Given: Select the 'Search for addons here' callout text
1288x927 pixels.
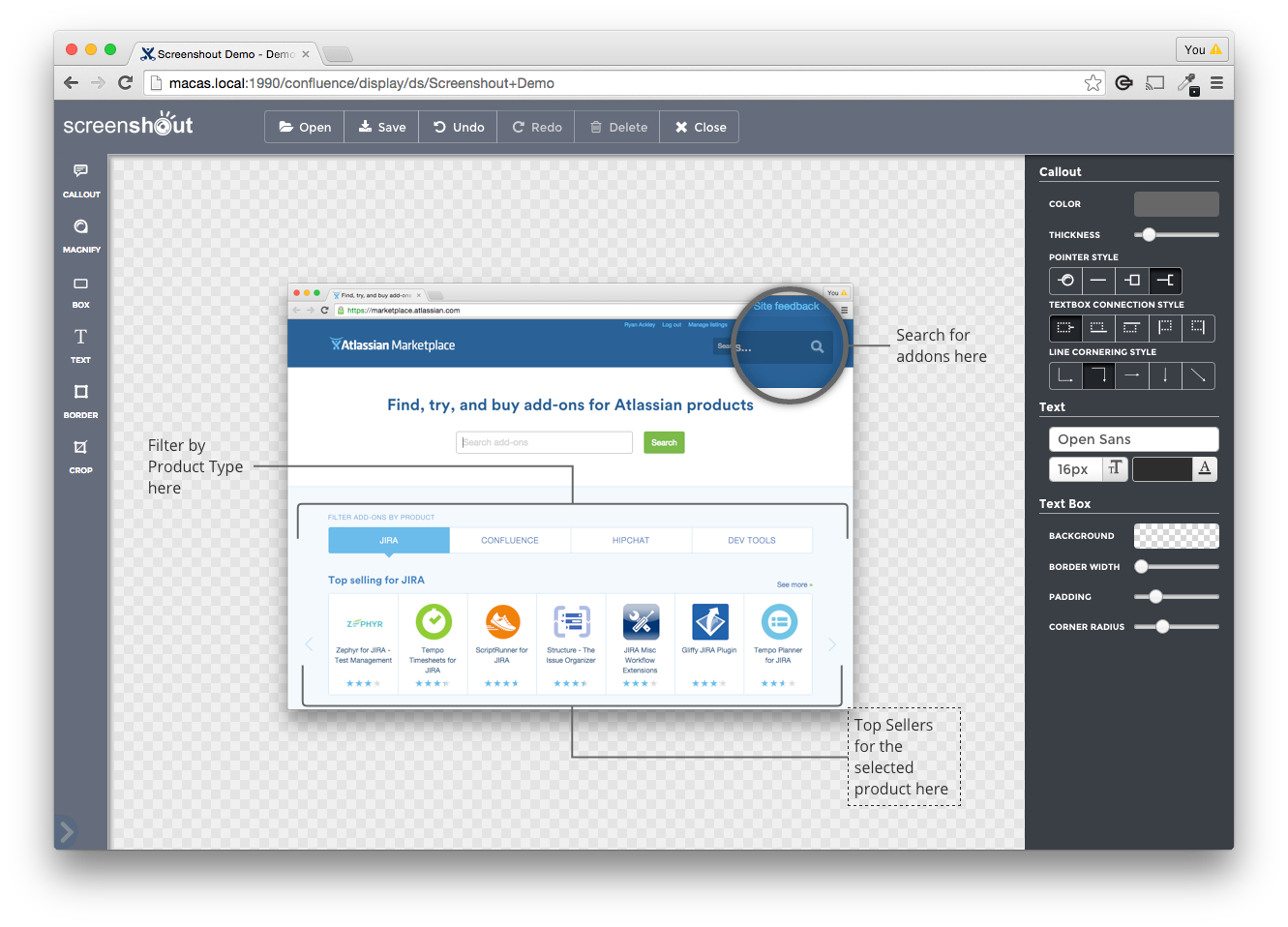Looking at the screenshot, I should click(942, 345).
